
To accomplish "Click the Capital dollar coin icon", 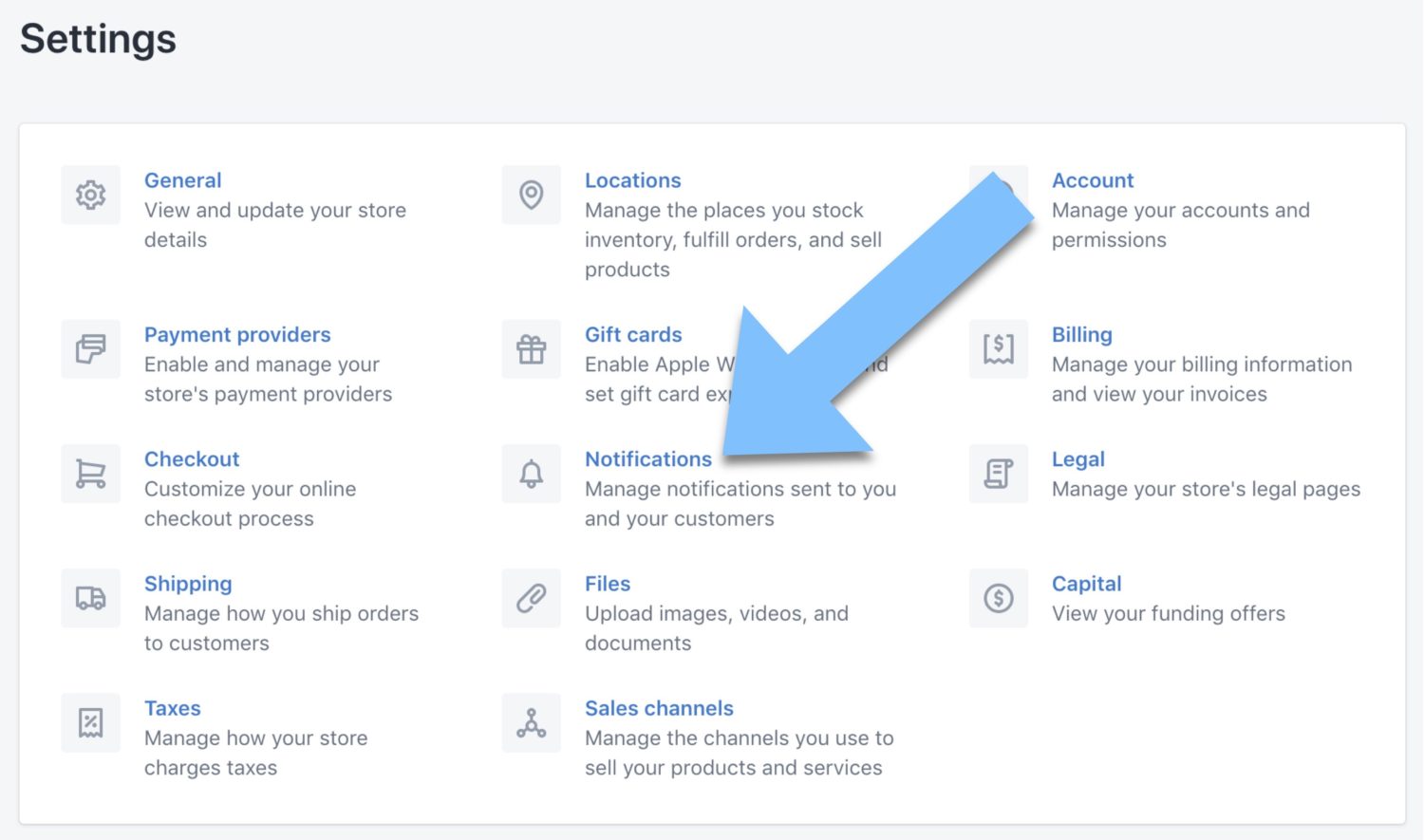I will (x=998, y=598).
